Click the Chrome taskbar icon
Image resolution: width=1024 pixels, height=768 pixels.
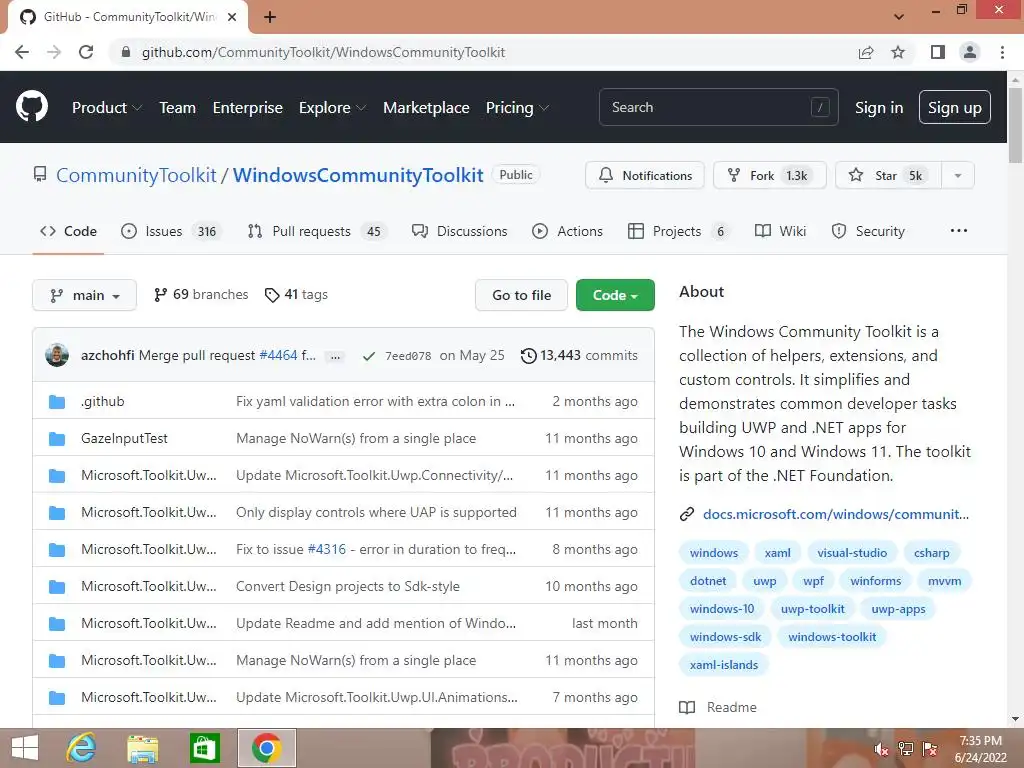(266, 748)
